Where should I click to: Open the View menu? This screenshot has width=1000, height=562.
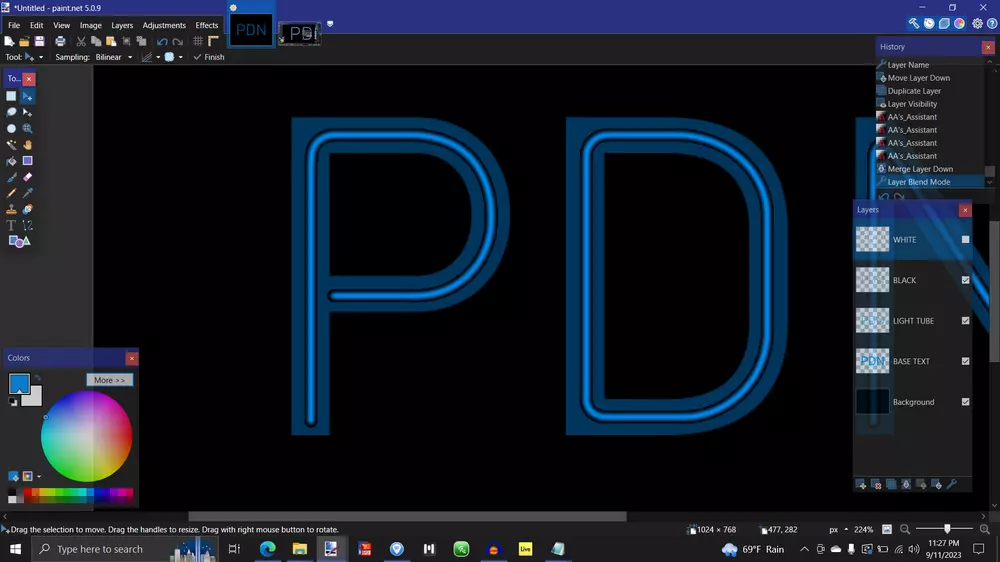click(x=61, y=25)
